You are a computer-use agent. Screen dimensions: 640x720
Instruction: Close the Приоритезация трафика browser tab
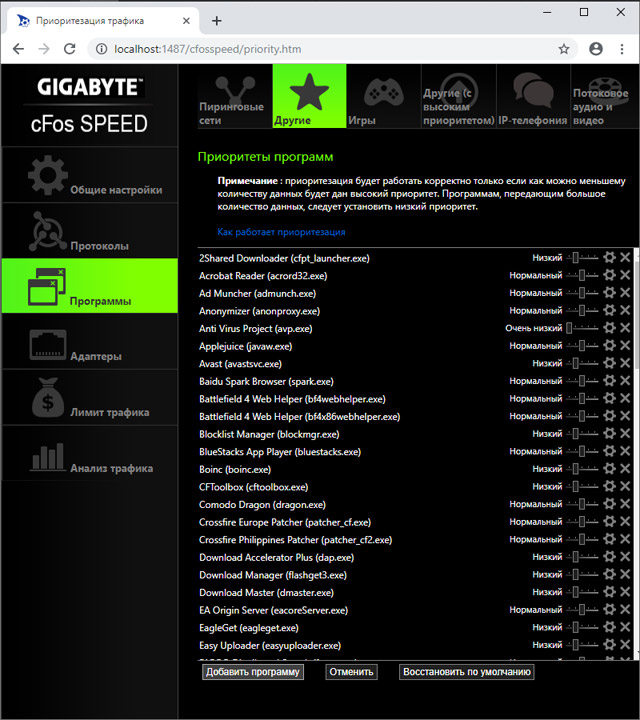(186, 21)
